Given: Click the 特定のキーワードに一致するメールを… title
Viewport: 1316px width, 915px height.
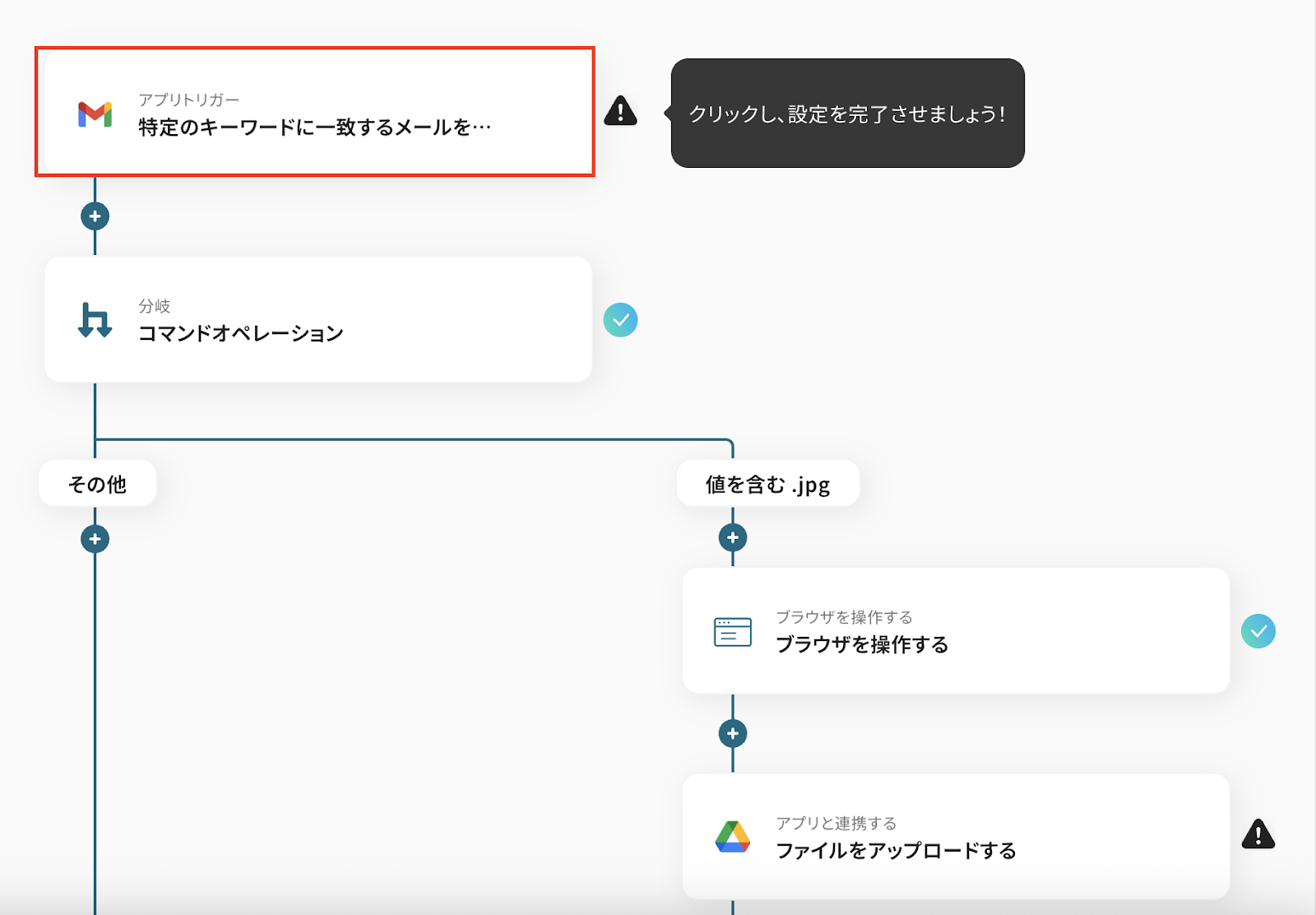Looking at the screenshot, I should 315,128.
